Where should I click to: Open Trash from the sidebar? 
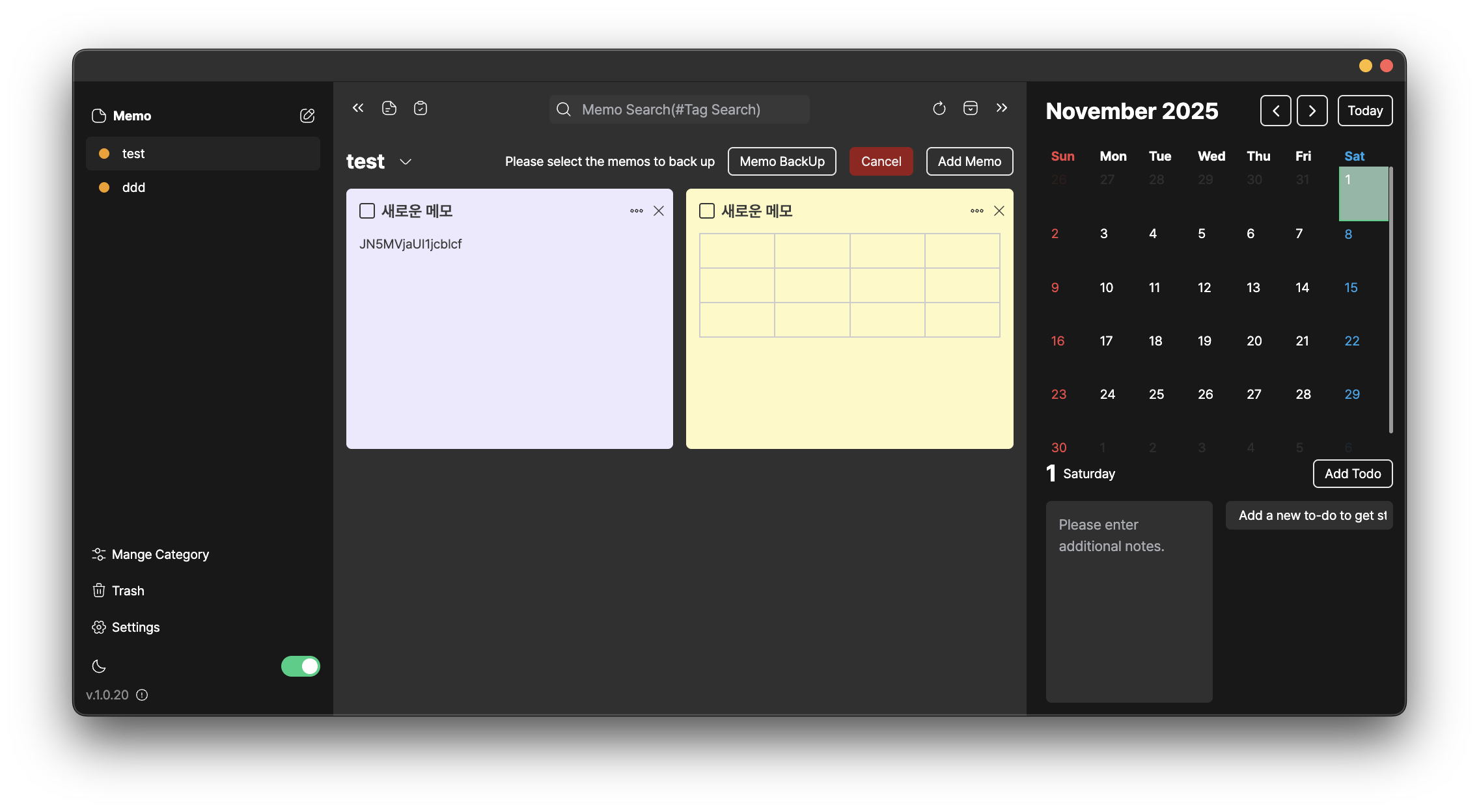pyautogui.click(x=128, y=591)
